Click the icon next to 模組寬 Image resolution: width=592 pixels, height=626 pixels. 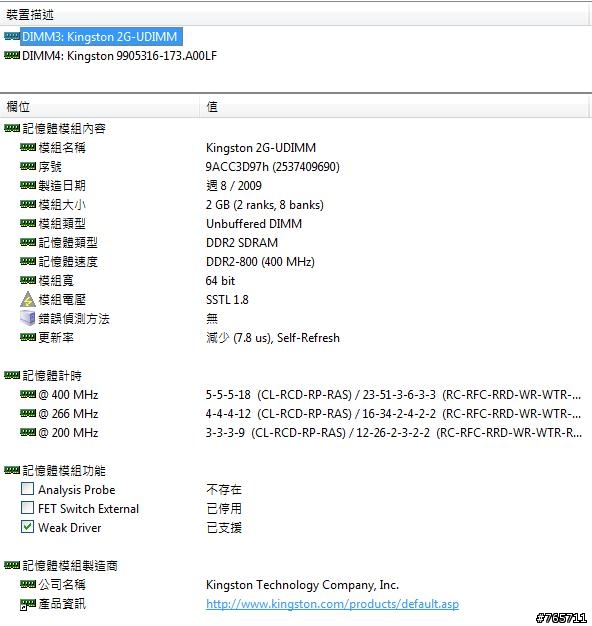(x=28, y=280)
